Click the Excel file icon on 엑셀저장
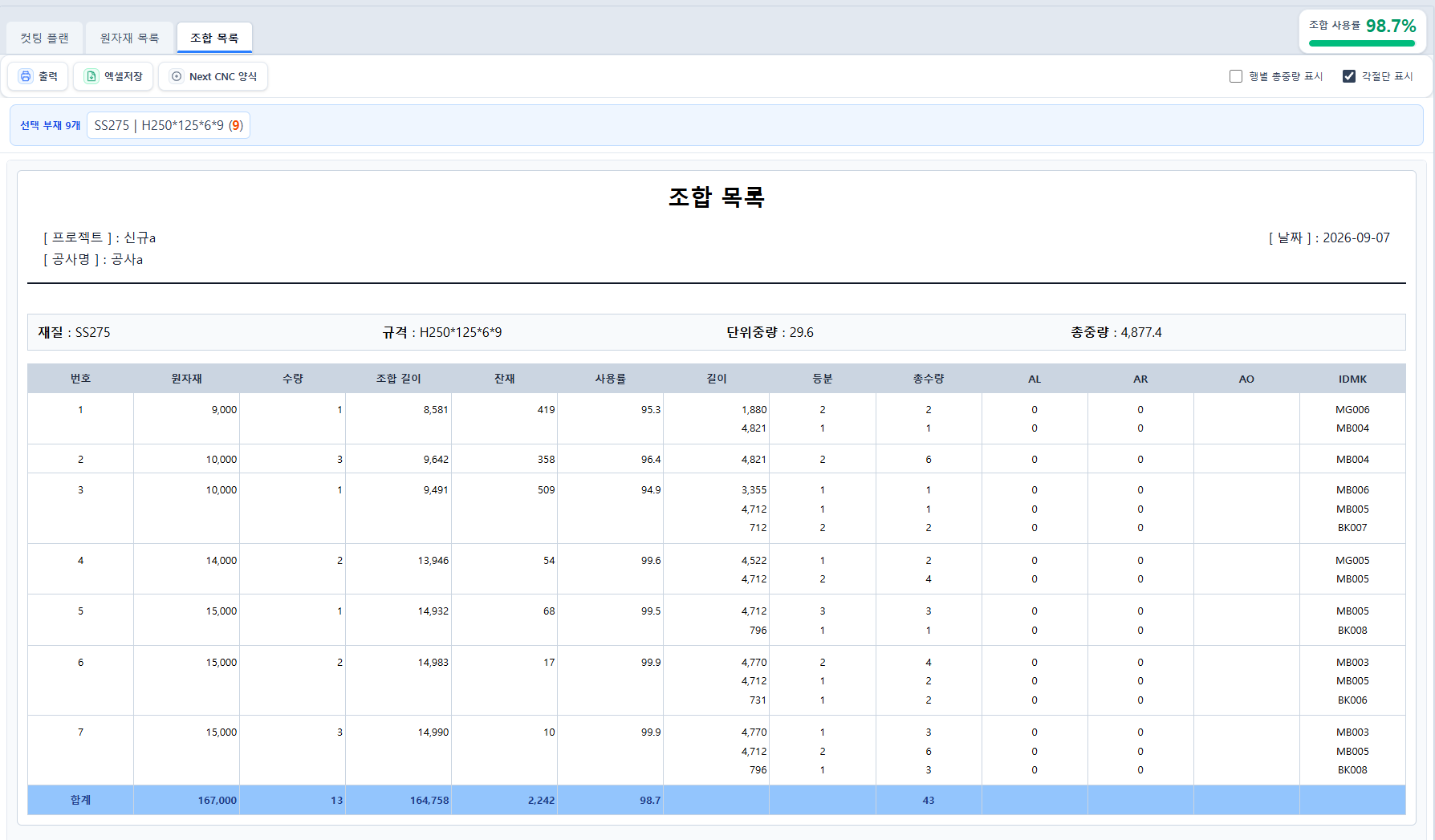This screenshot has height=840, width=1435. pyautogui.click(x=91, y=76)
